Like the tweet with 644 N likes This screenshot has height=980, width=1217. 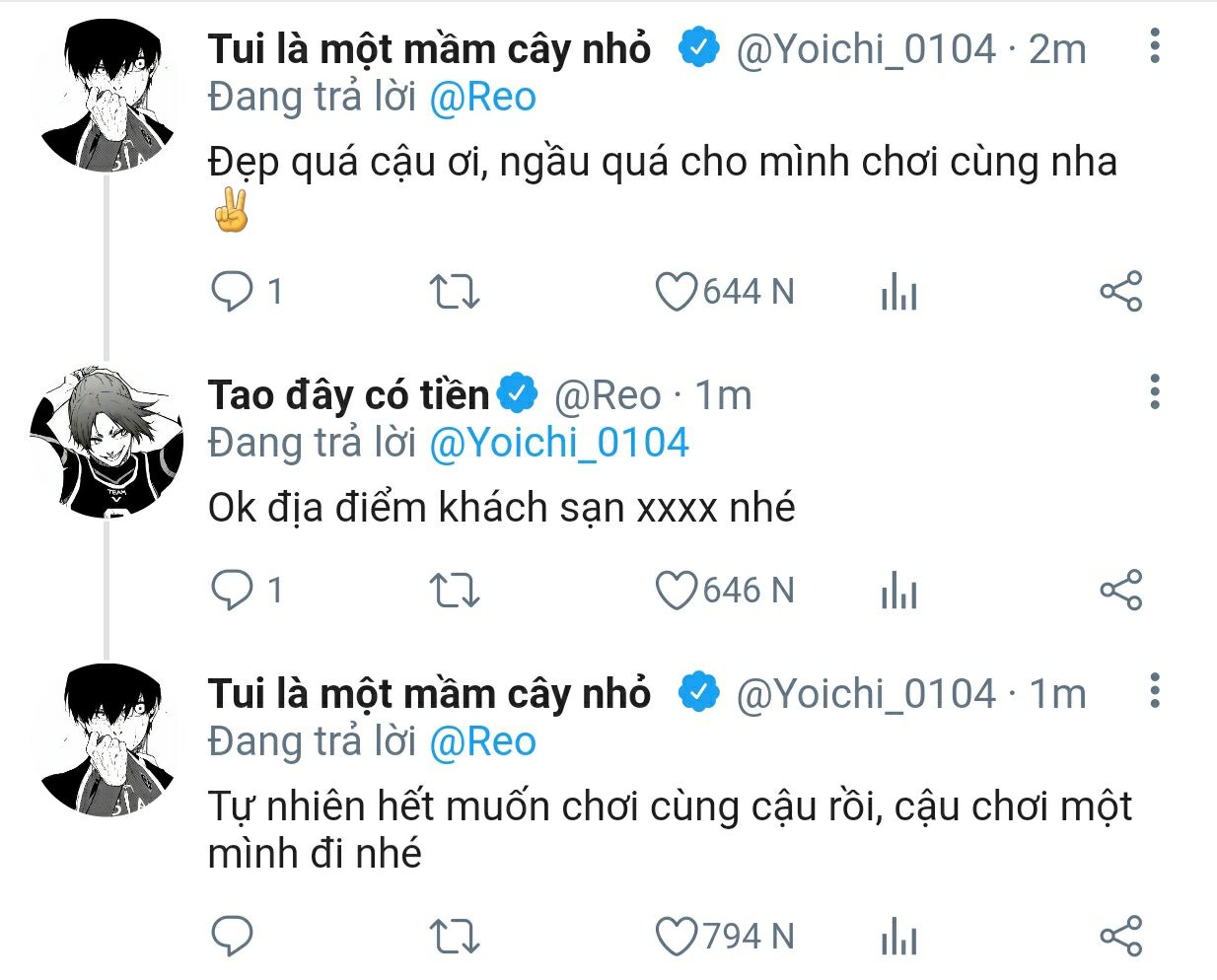click(677, 292)
